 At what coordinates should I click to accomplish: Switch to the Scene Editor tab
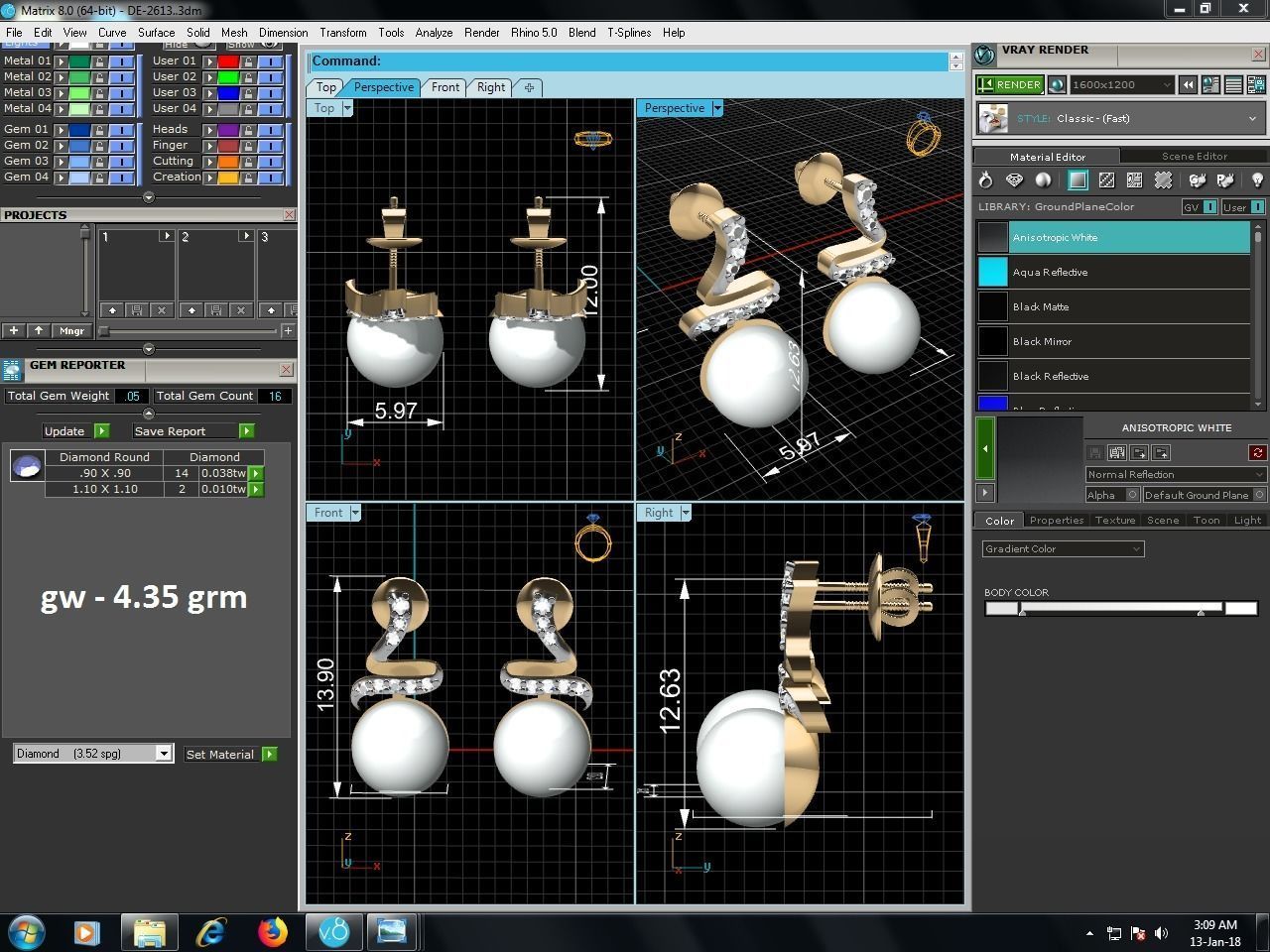click(x=1194, y=156)
